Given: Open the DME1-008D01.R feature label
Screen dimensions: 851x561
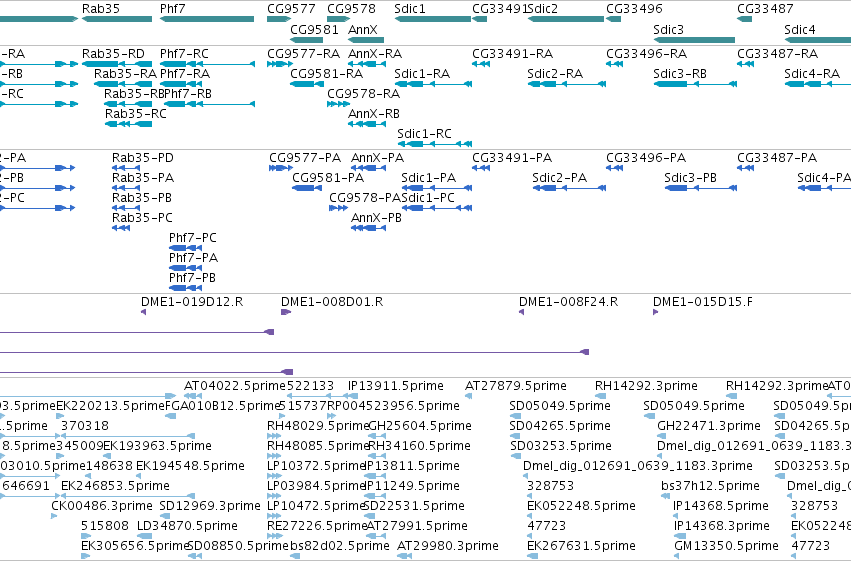Looking at the screenshot, I should tap(332, 302).
